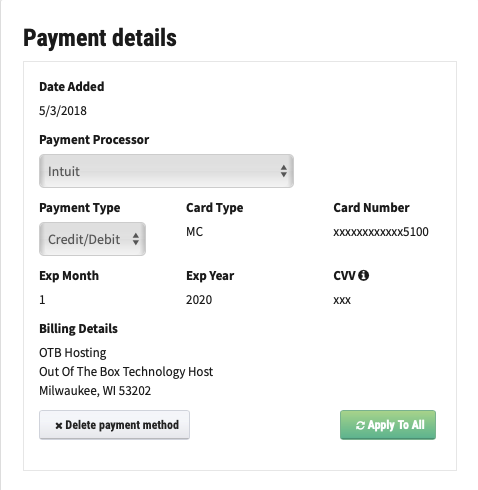
Task: Click the card type value MC
Action: point(194,232)
